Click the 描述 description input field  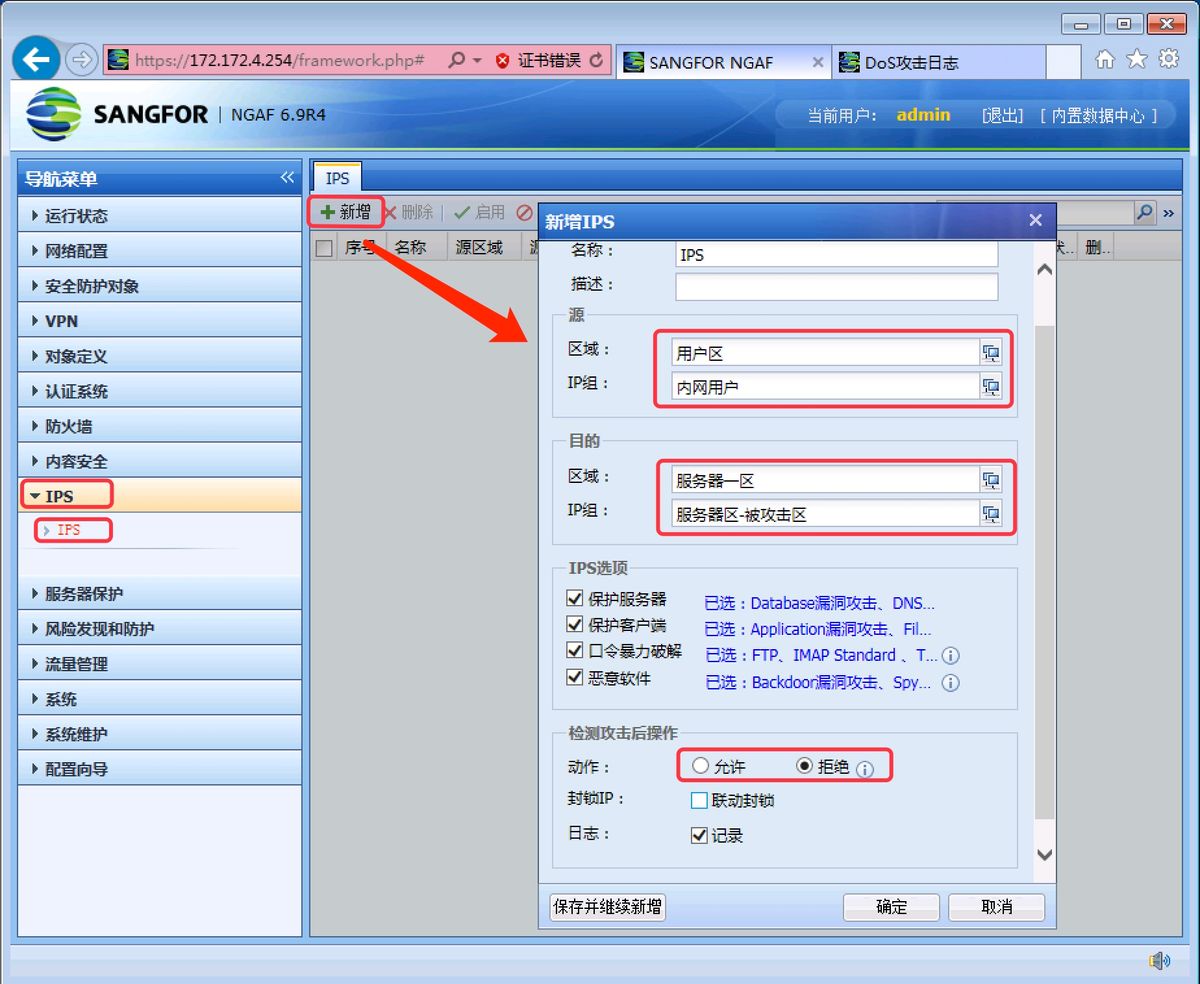tap(837, 287)
